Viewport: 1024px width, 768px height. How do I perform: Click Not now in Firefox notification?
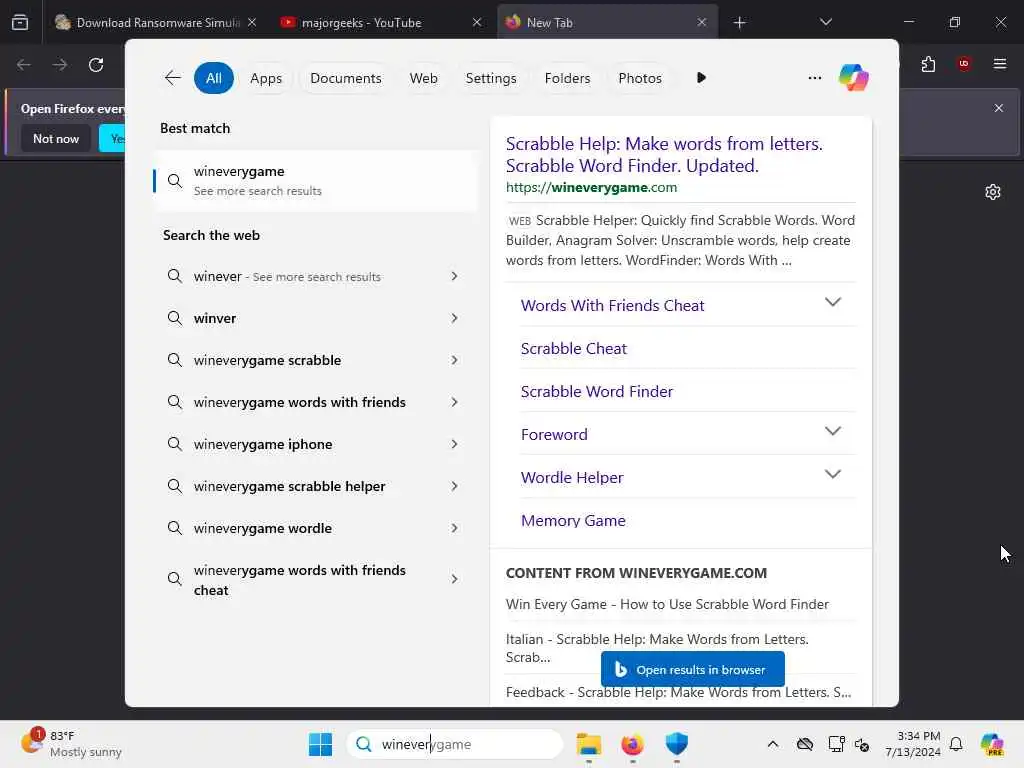pyautogui.click(x=56, y=138)
